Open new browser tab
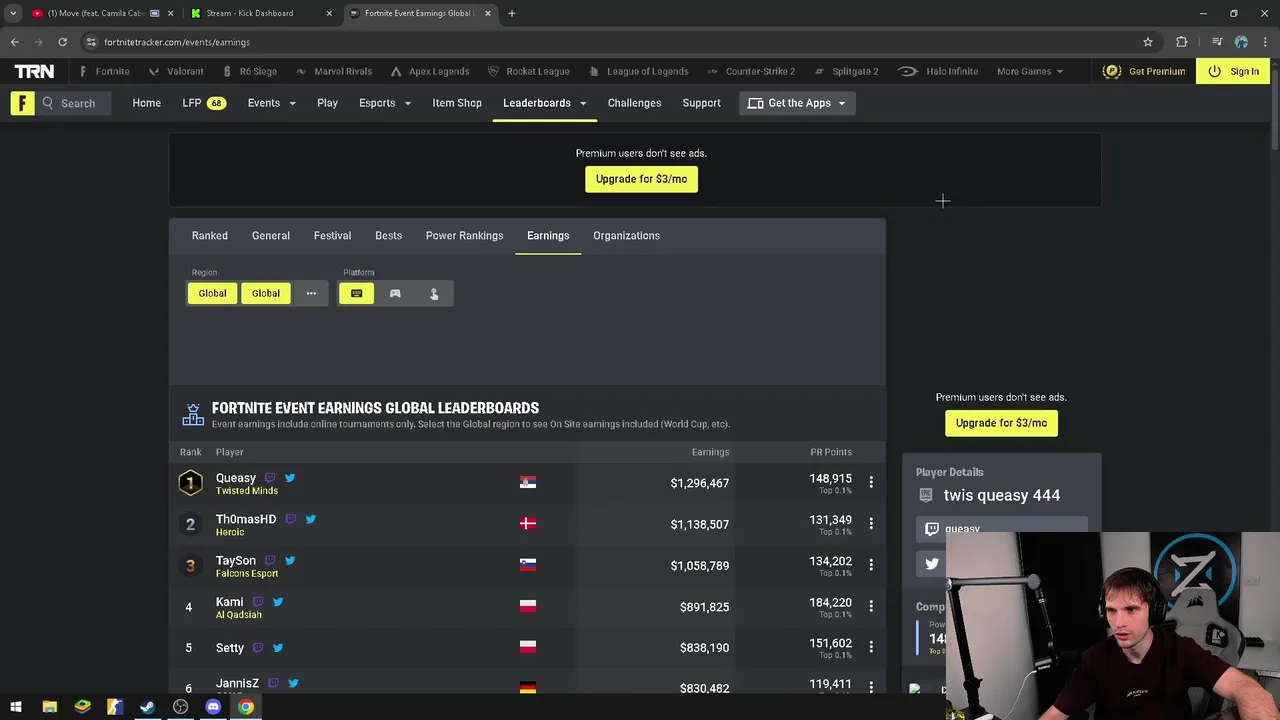The width and height of the screenshot is (1280, 720). coord(512,13)
